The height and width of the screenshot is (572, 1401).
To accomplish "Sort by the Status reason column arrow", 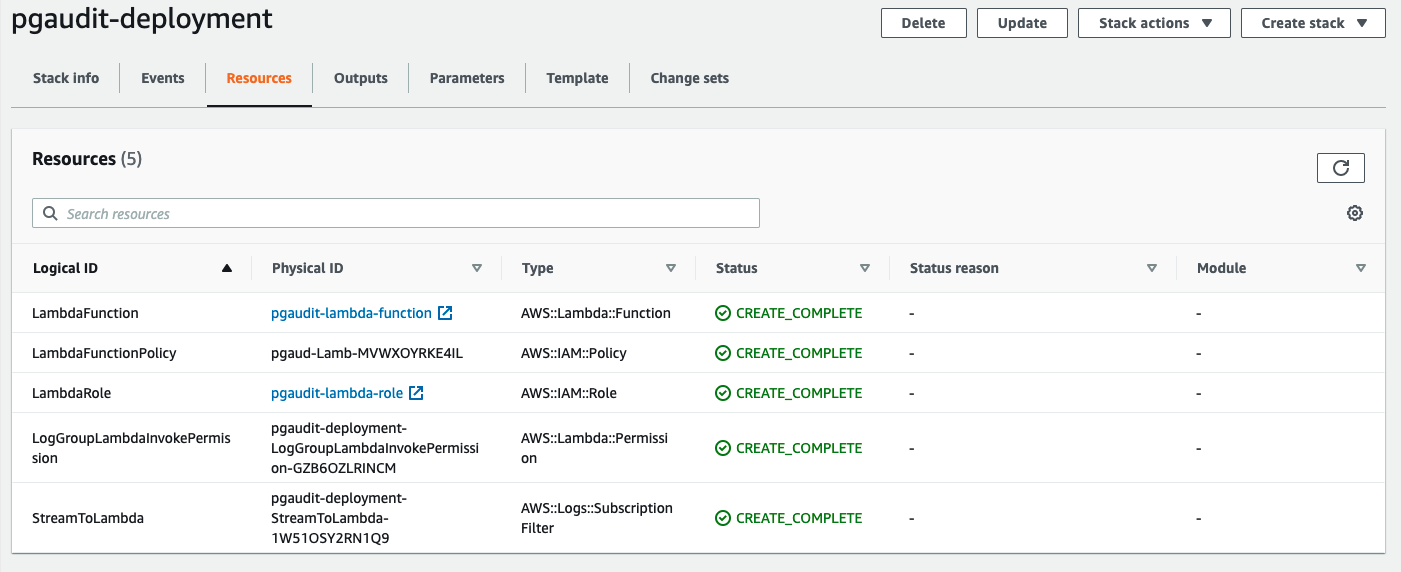I will [x=1152, y=268].
